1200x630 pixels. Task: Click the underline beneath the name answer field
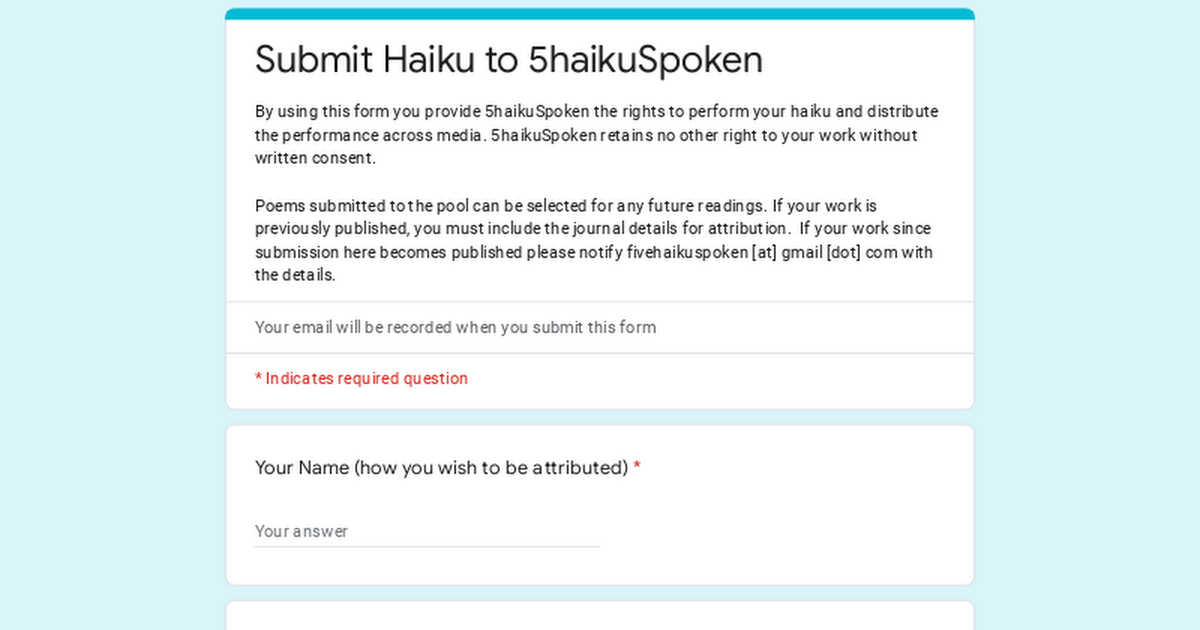coord(426,547)
